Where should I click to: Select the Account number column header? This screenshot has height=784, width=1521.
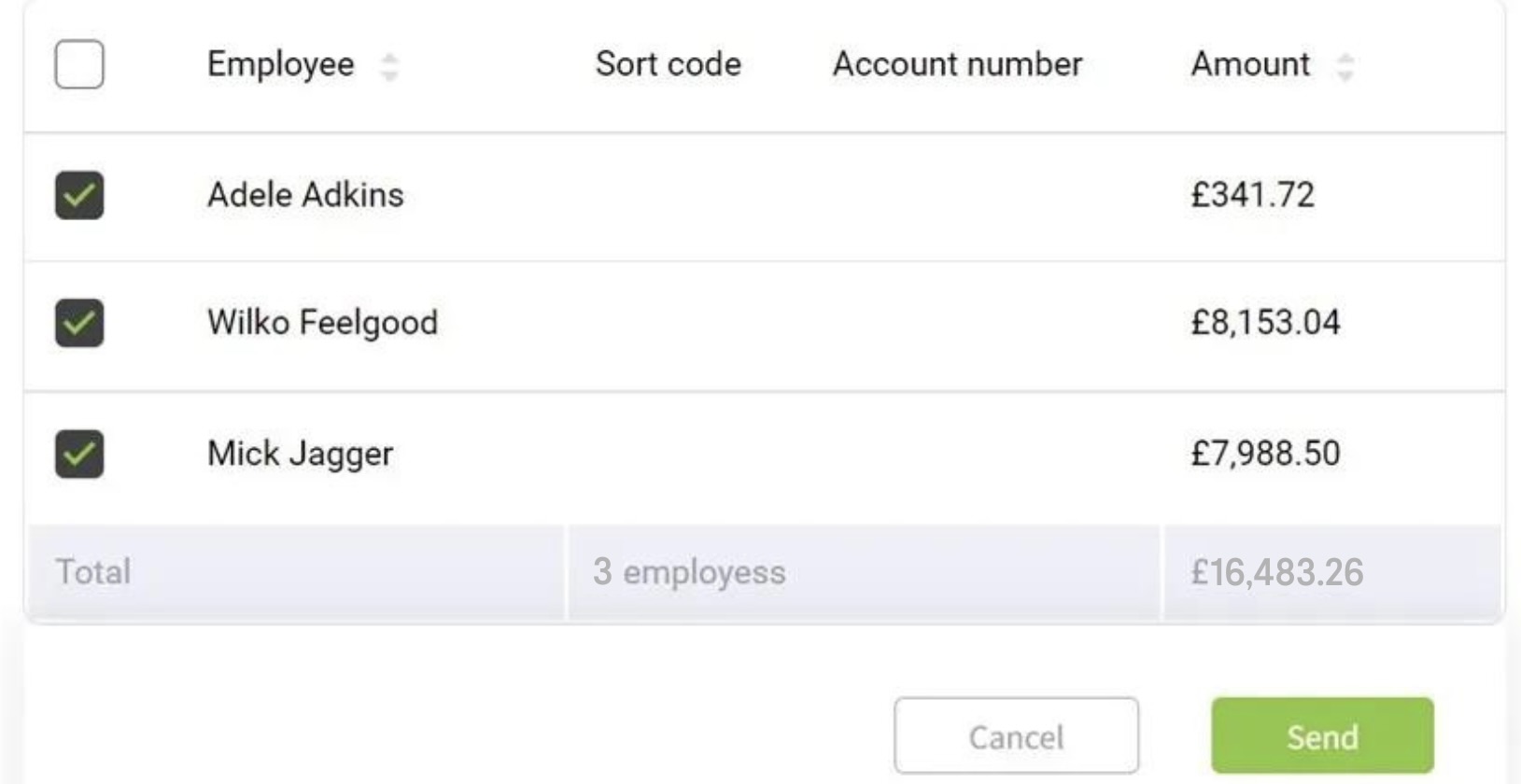[x=957, y=64]
